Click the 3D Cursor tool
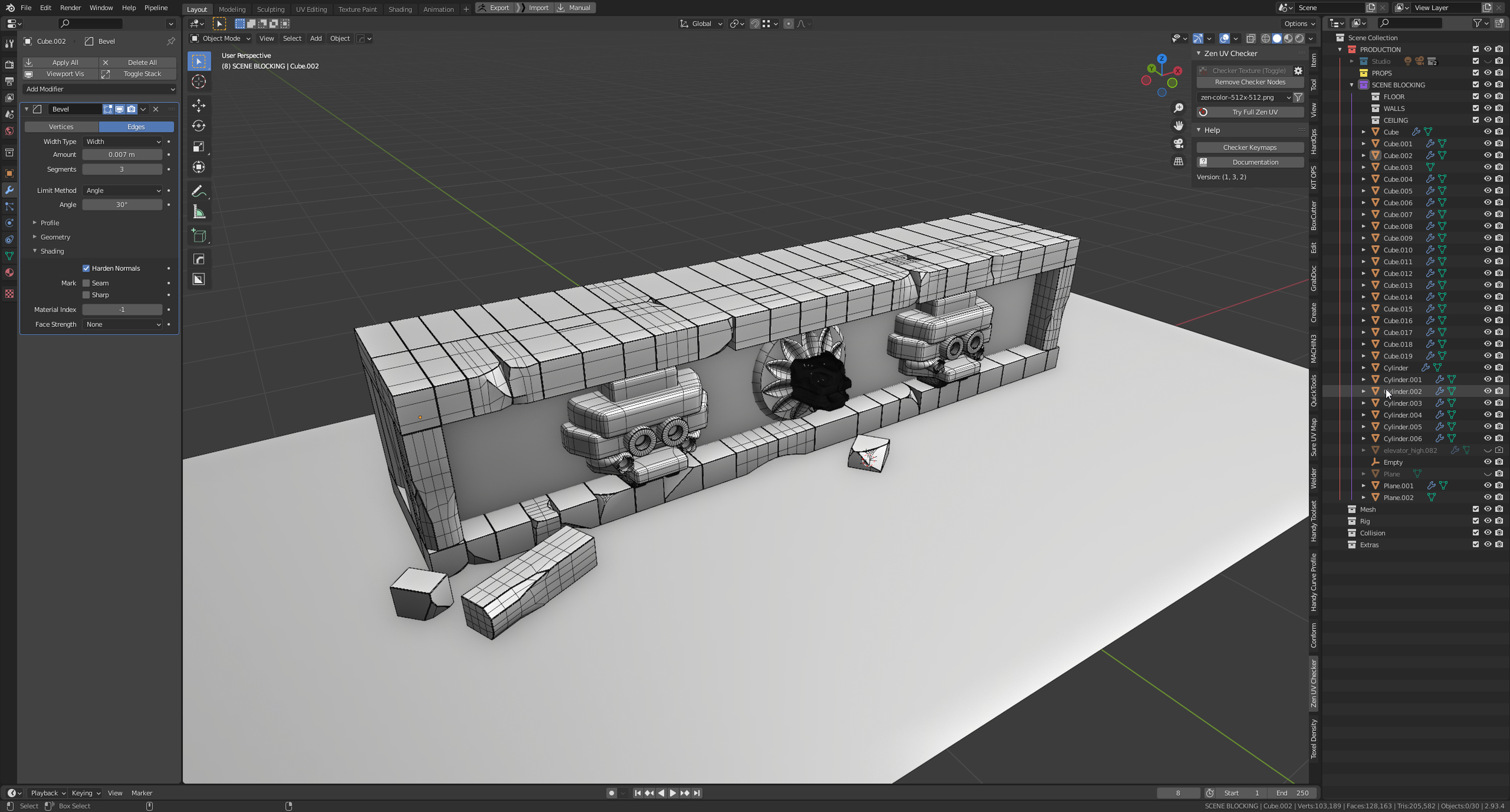The width and height of the screenshot is (1510, 812). (x=199, y=82)
